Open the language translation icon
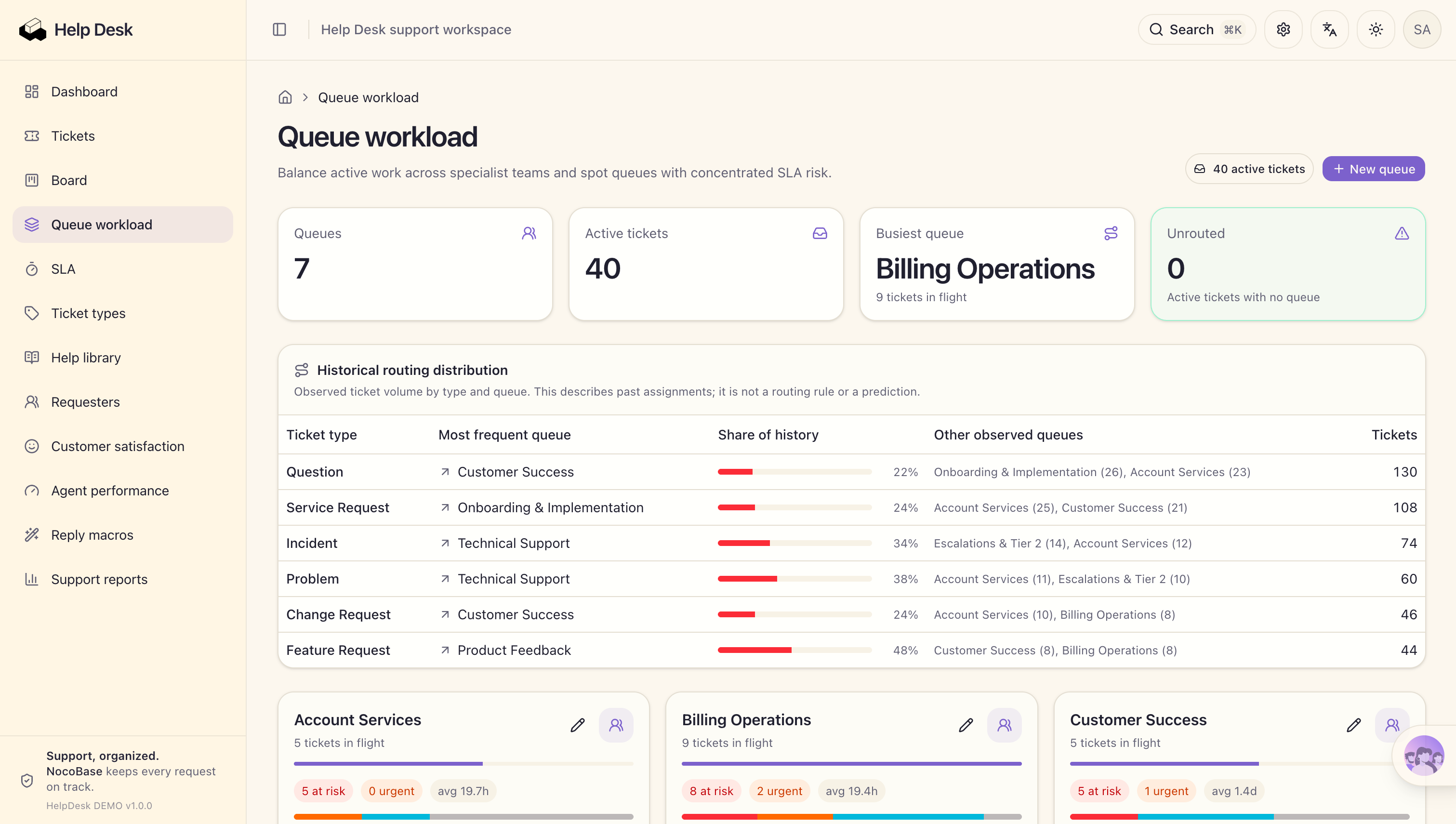 pyautogui.click(x=1329, y=29)
